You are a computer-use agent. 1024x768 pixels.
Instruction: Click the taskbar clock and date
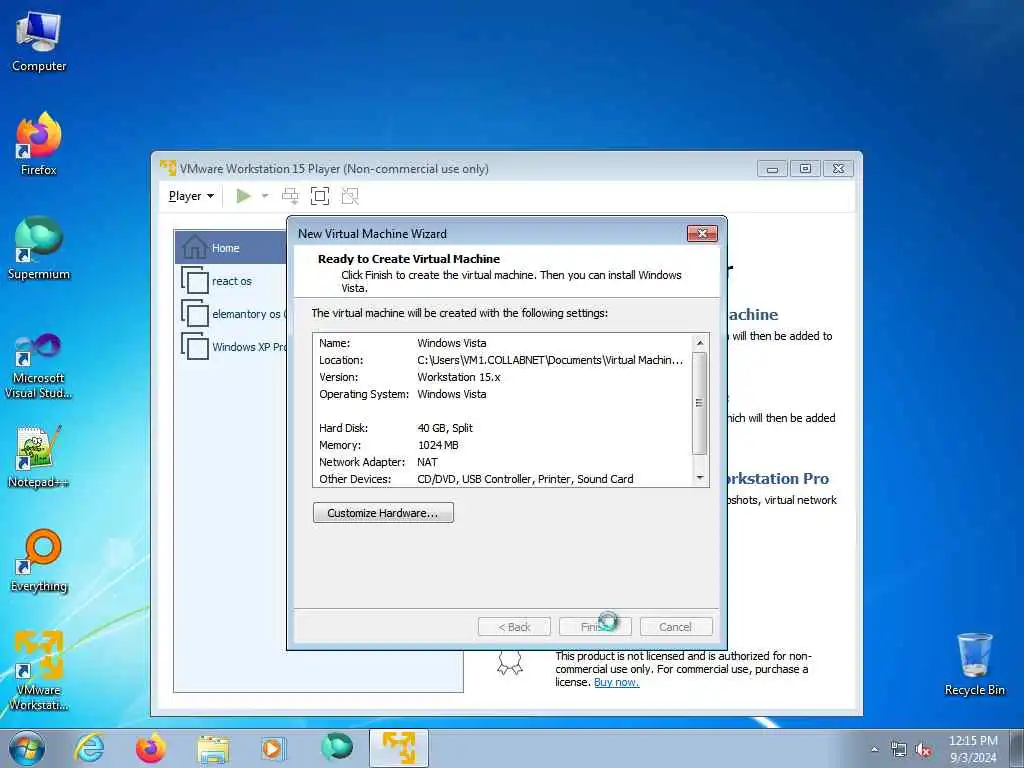973,749
